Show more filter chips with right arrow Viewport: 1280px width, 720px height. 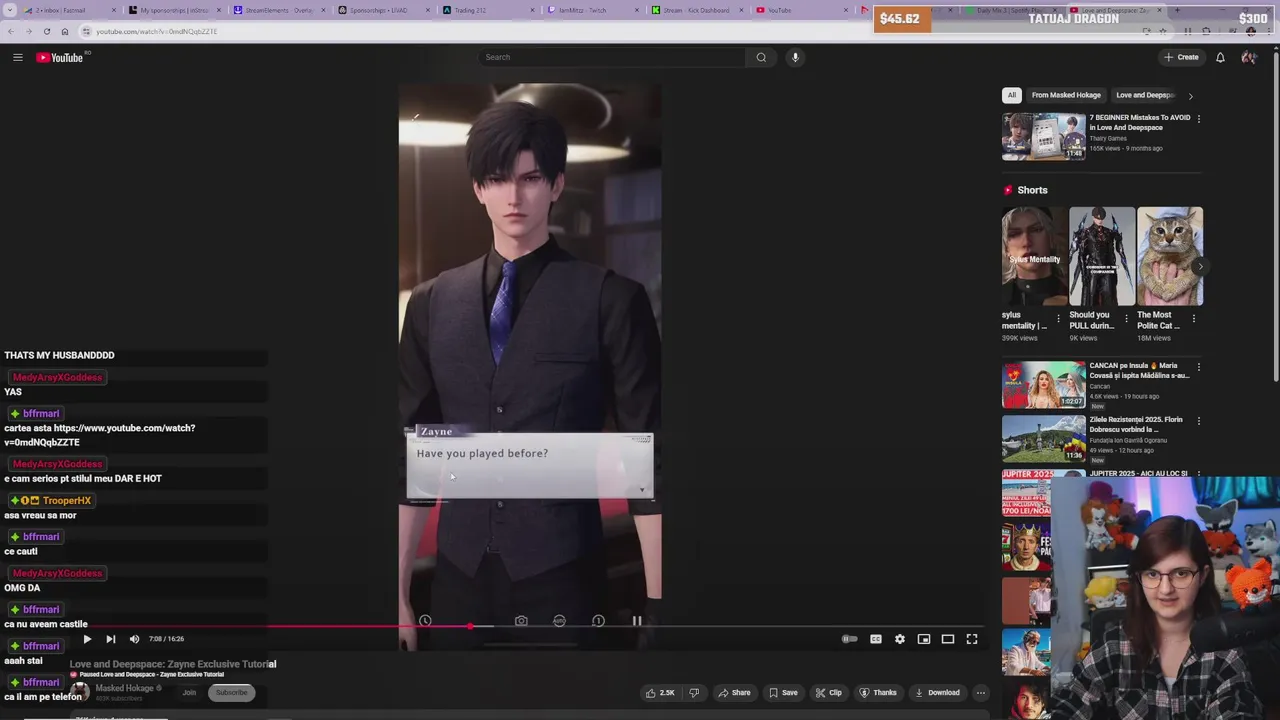[1190, 95]
